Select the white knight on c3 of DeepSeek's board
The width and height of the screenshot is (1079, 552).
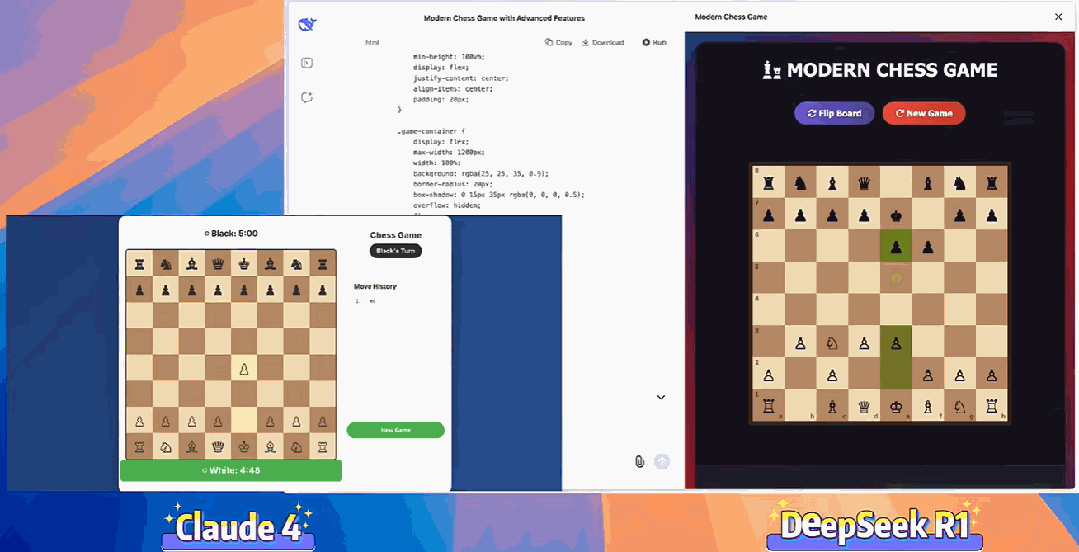(833, 343)
